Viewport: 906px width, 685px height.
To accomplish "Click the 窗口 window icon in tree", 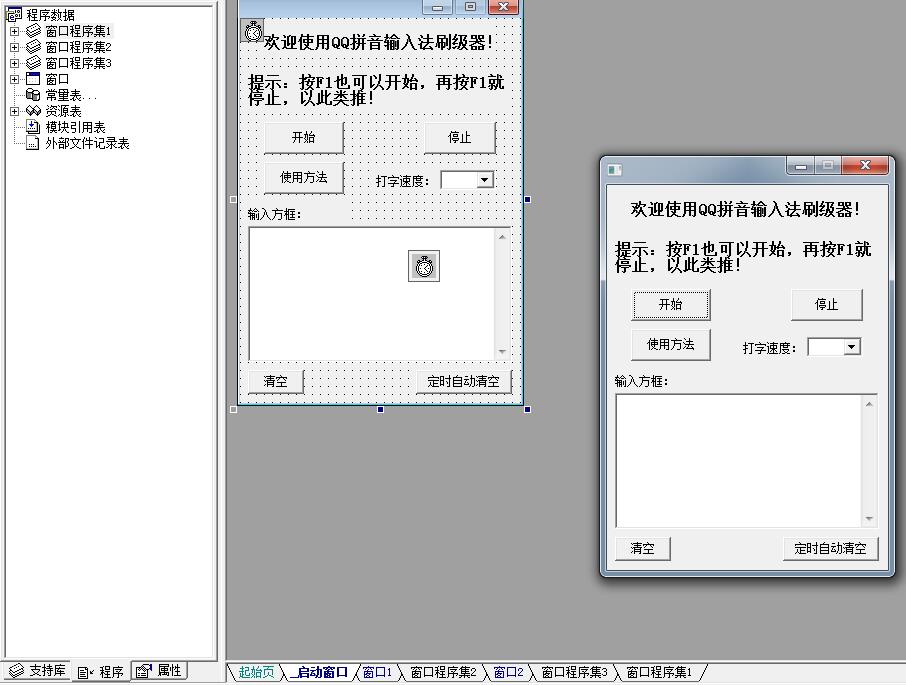I will [x=34, y=79].
